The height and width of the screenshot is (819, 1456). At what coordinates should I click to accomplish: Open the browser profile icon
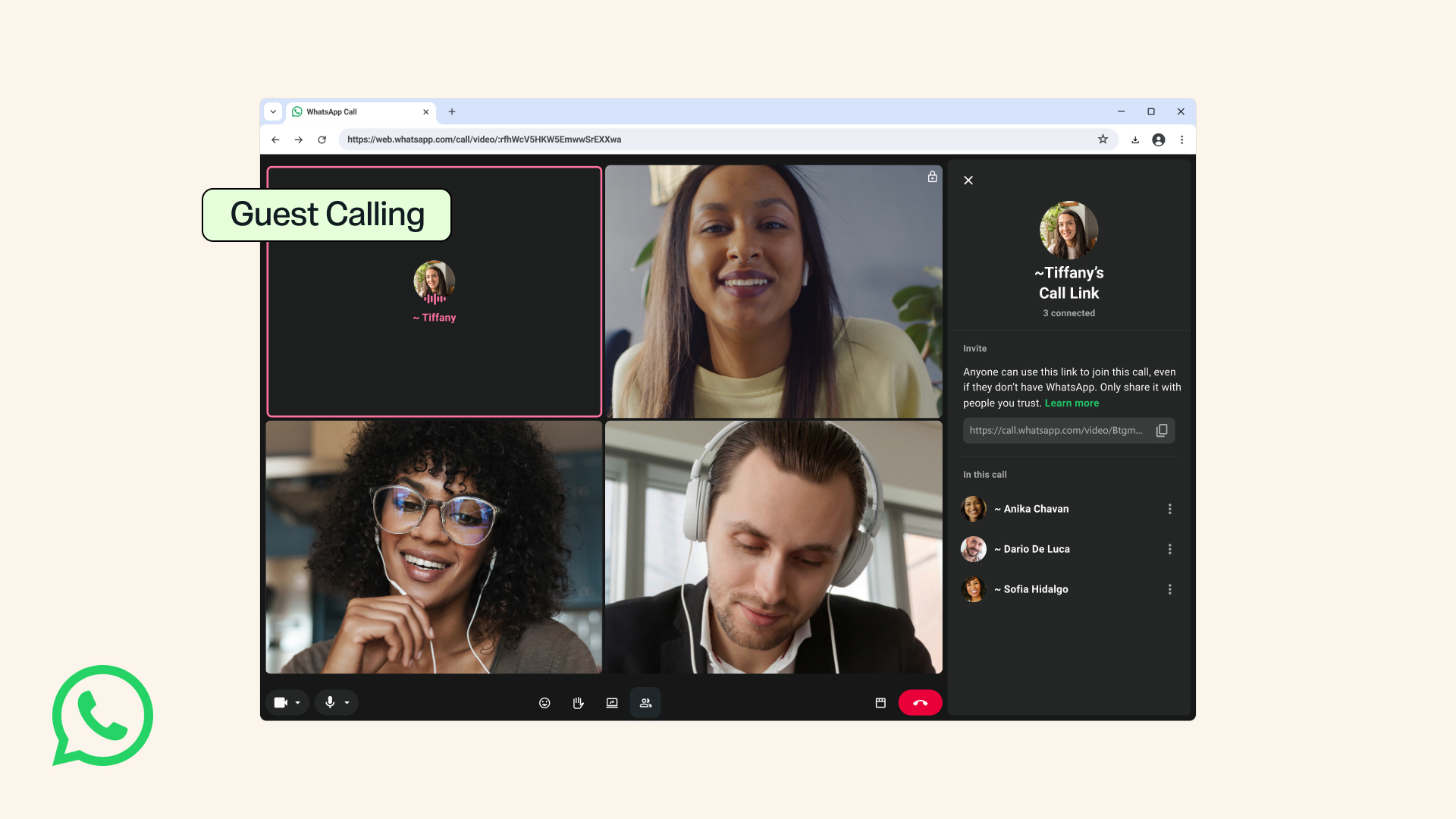pyautogui.click(x=1159, y=140)
